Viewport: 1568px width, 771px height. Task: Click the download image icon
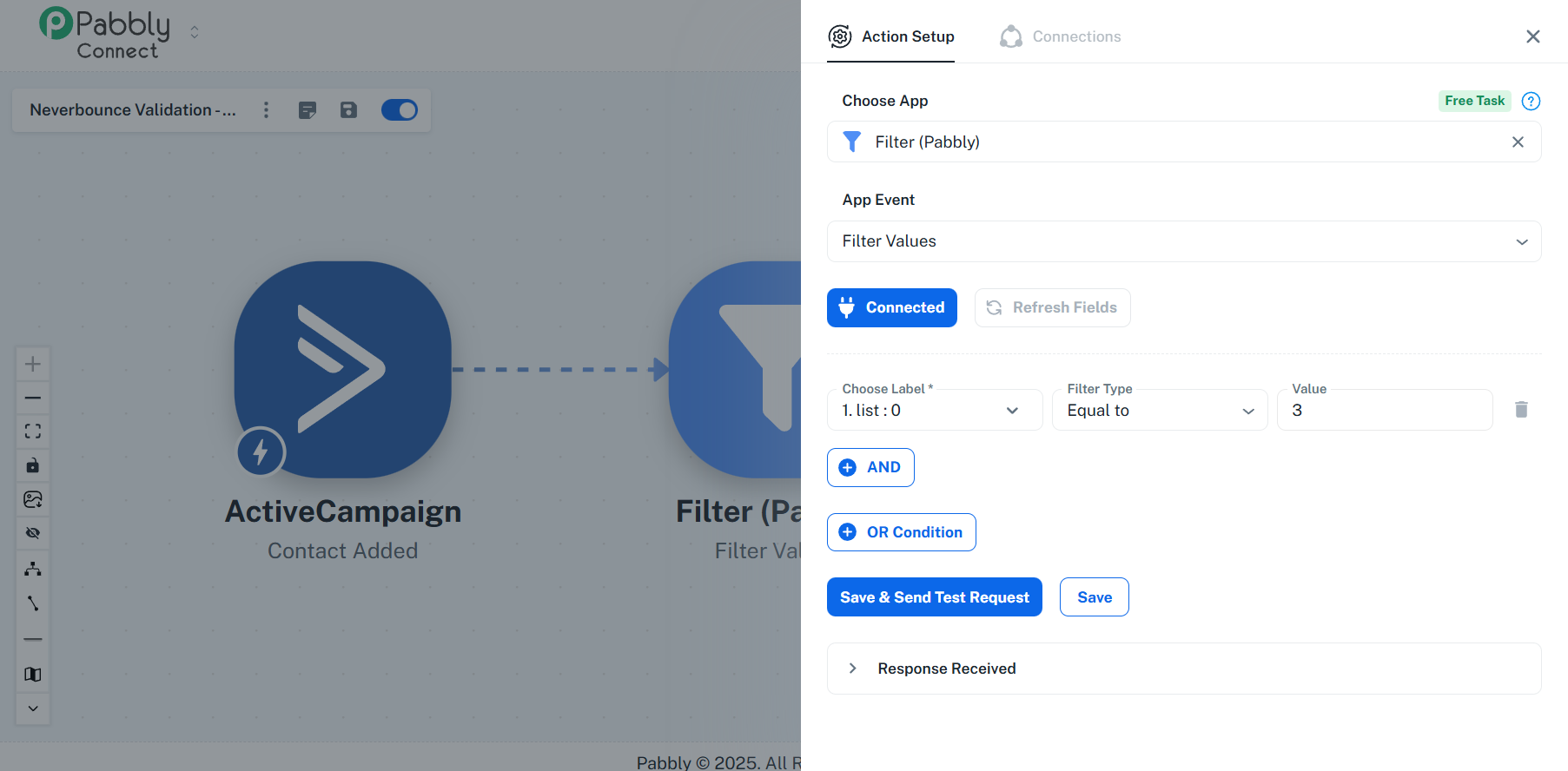(33, 499)
